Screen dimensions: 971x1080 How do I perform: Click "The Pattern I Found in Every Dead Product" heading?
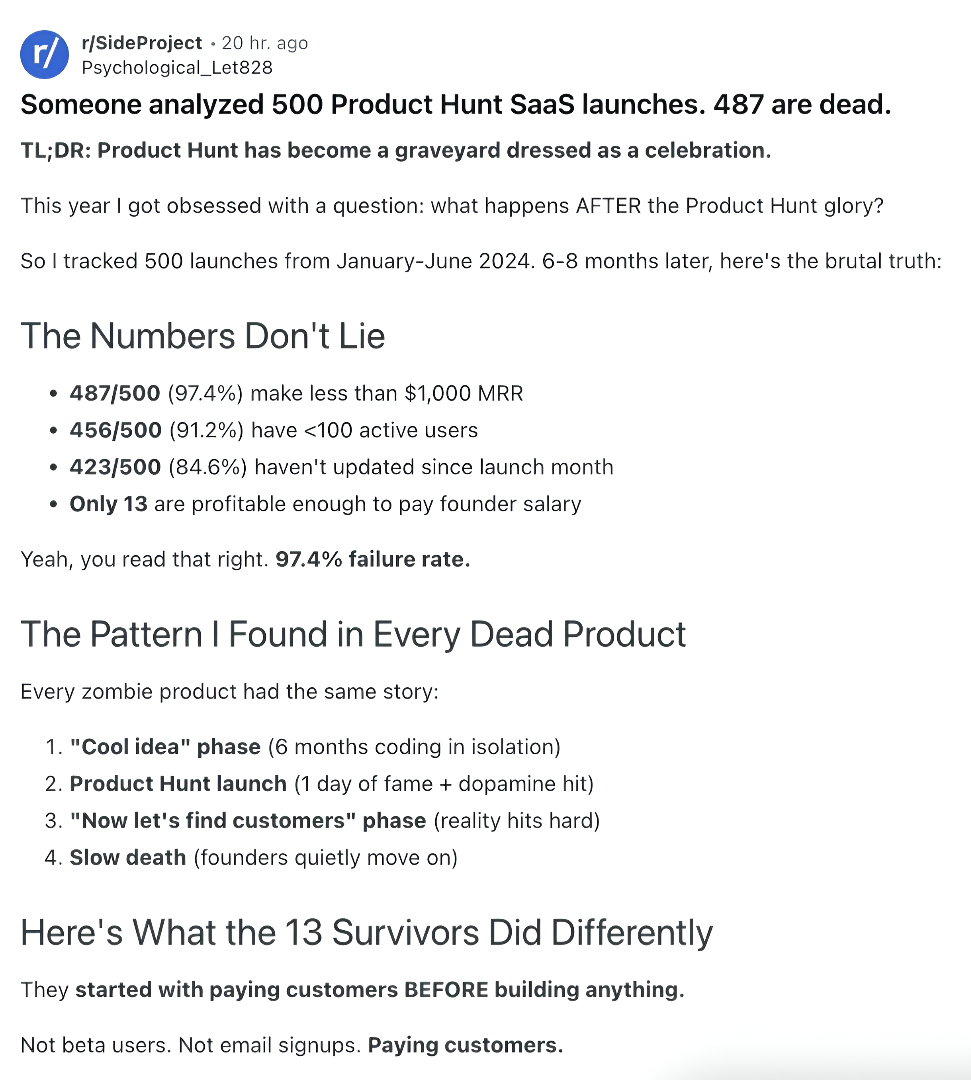pyautogui.click(x=353, y=634)
